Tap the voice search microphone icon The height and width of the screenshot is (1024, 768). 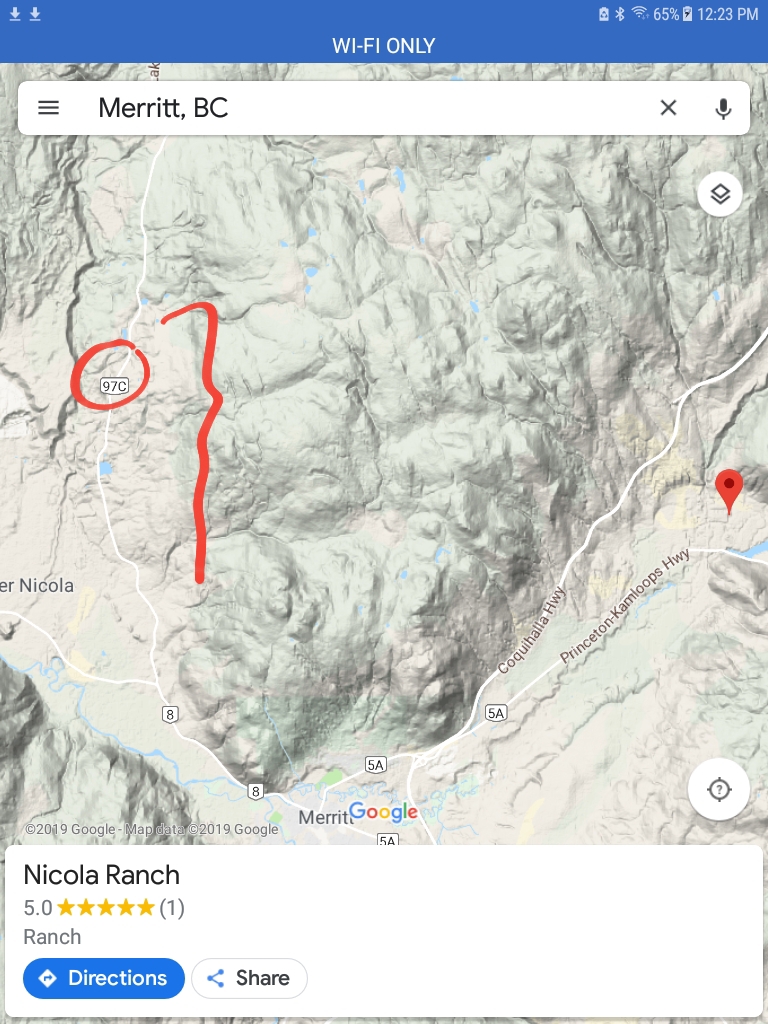click(723, 108)
